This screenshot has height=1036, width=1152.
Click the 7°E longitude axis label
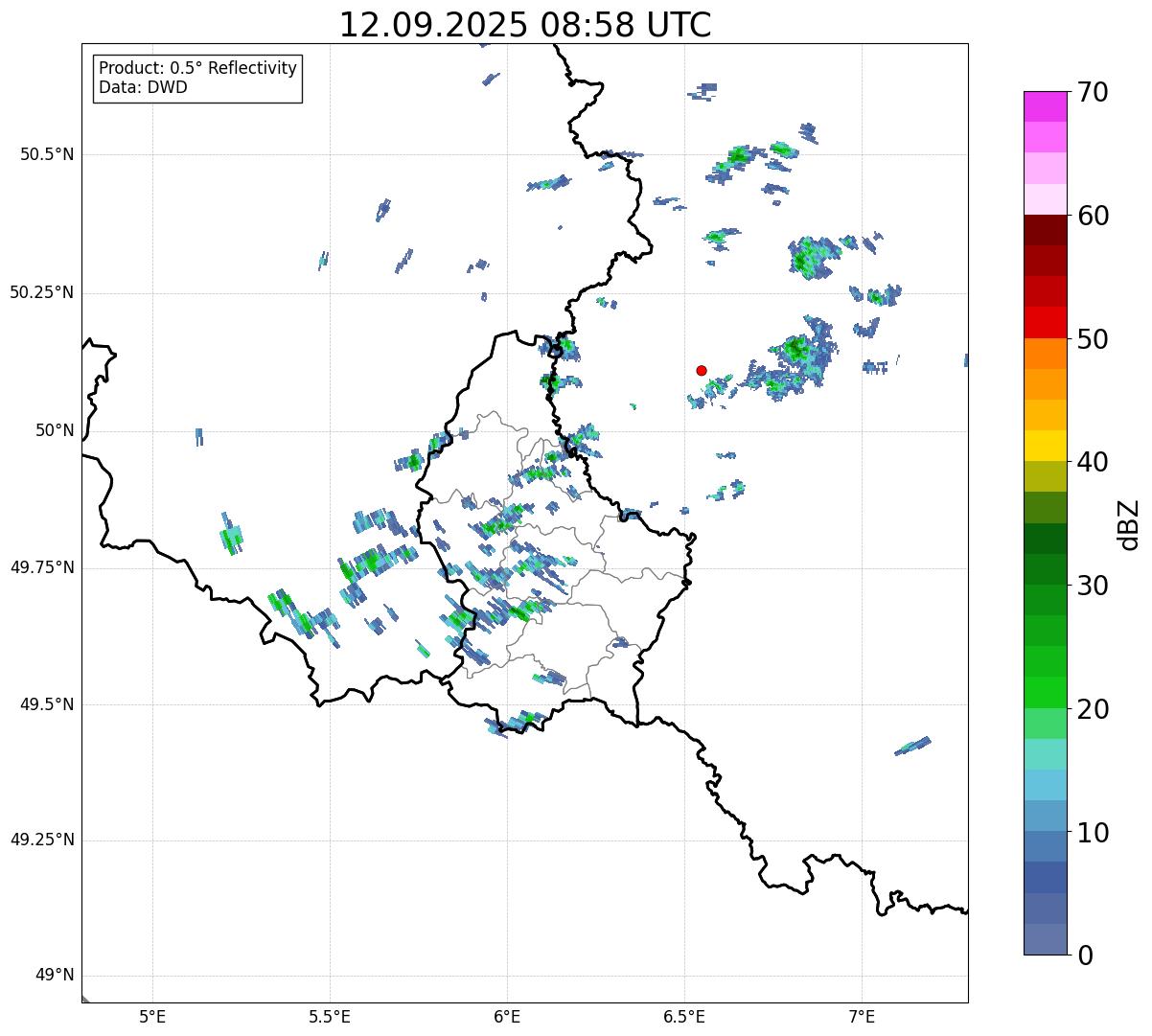coord(863,1015)
